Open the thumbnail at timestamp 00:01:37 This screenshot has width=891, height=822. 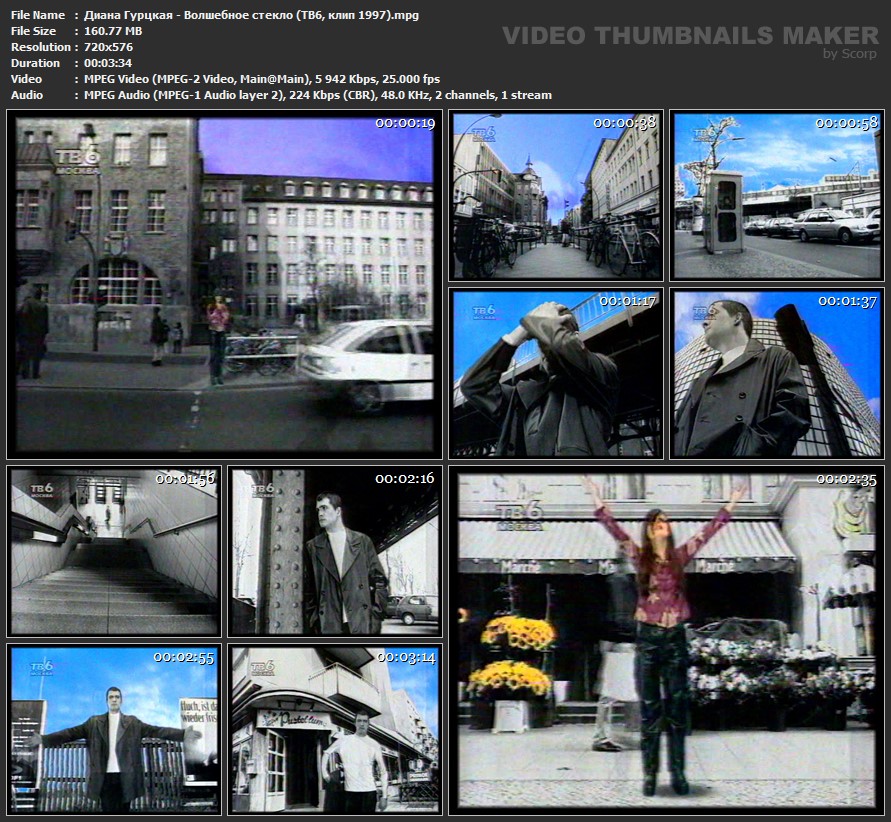[x=777, y=373]
